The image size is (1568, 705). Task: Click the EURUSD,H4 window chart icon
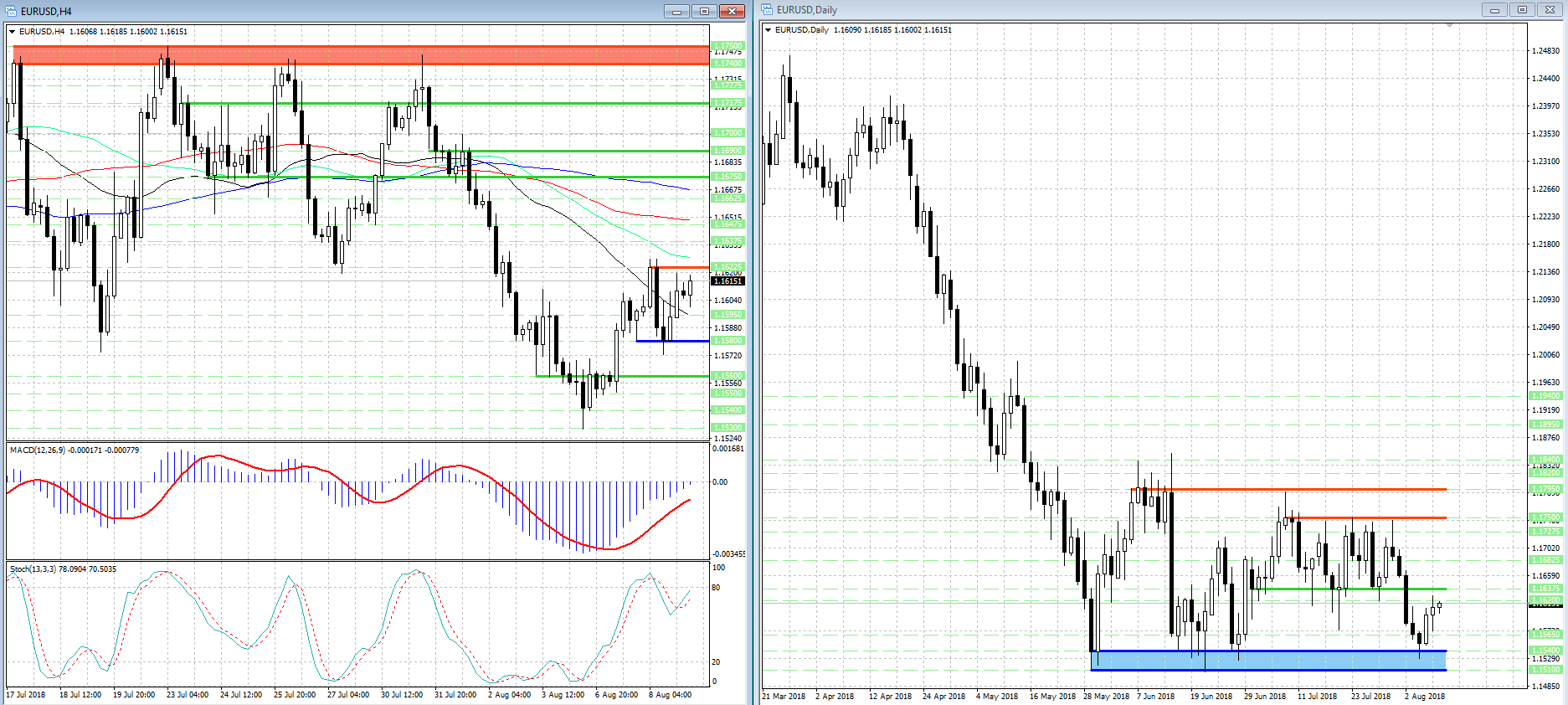(12, 11)
